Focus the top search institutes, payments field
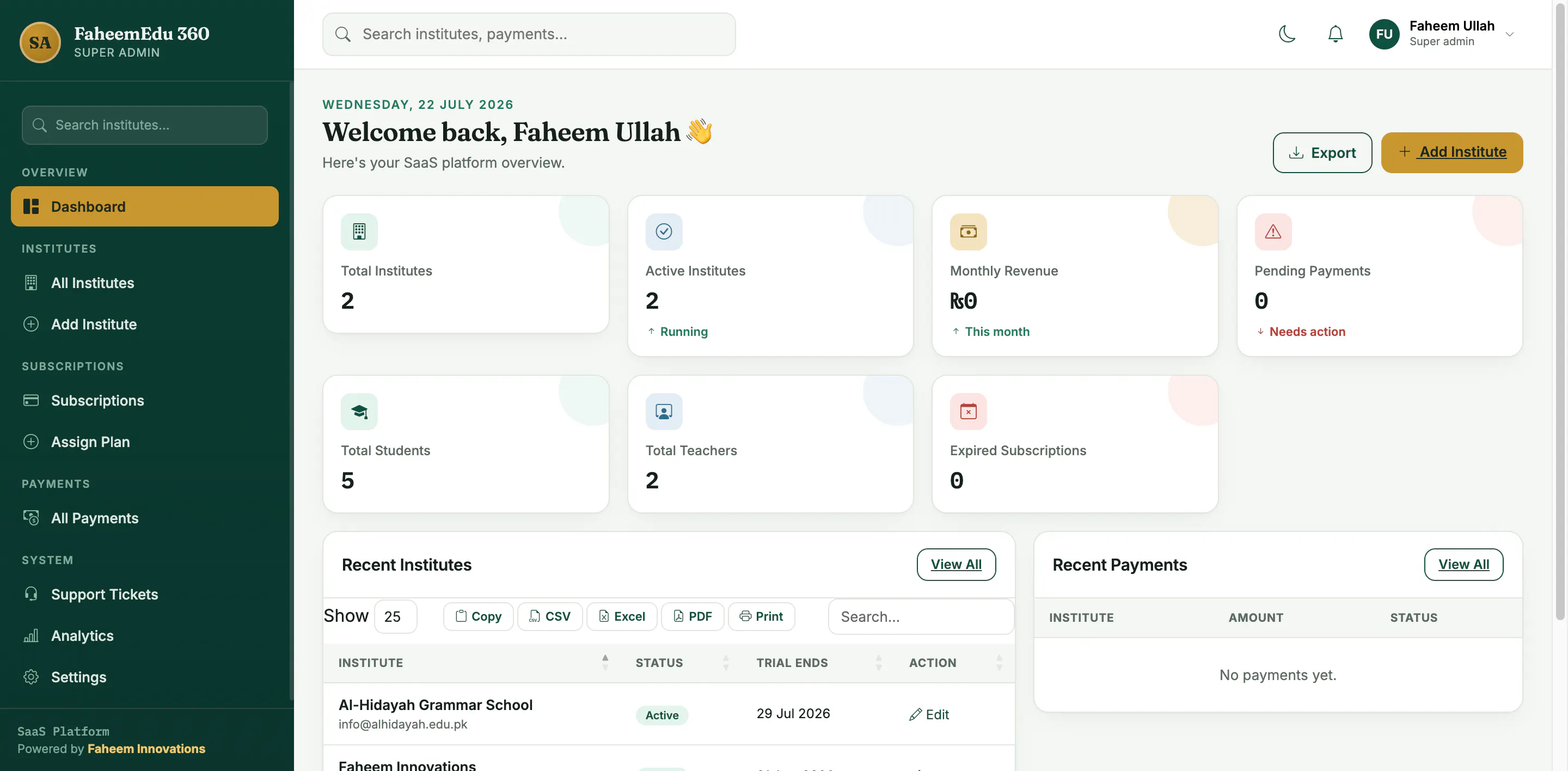This screenshot has height=771, width=1568. tap(528, 34)
